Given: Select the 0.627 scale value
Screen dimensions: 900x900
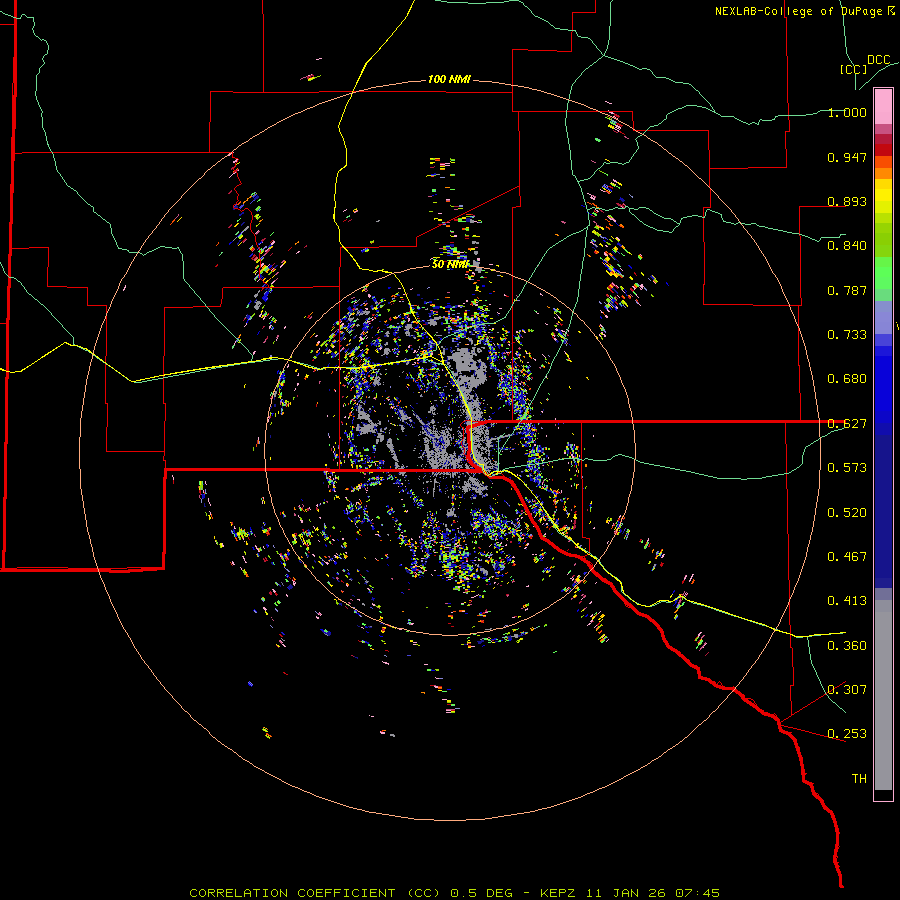Looking at the screenshot, I should click(847, 424).
